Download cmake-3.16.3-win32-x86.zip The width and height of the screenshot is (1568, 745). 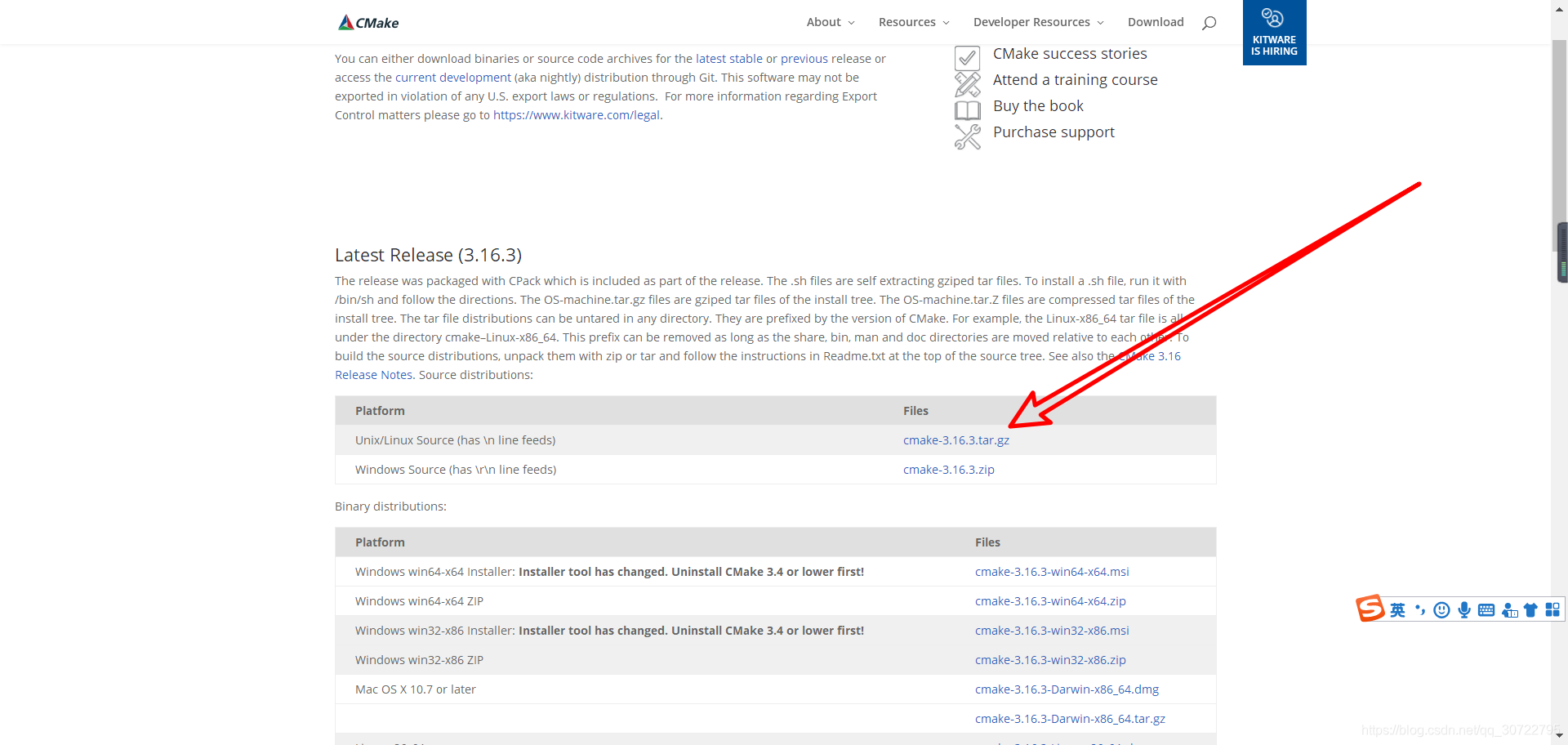point(1050,660)
